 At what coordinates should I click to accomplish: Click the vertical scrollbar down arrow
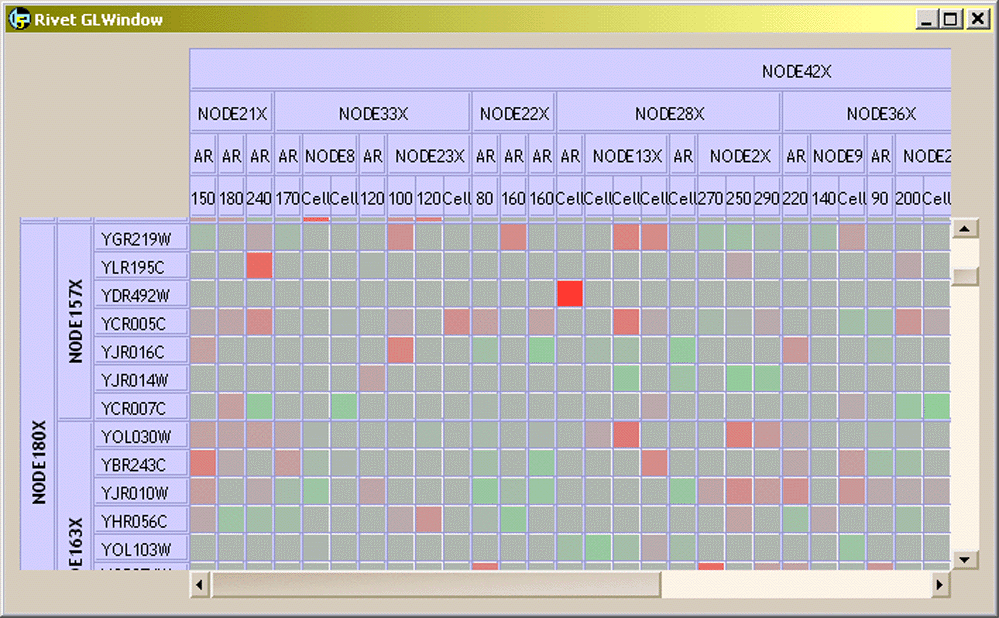(965, 560)
